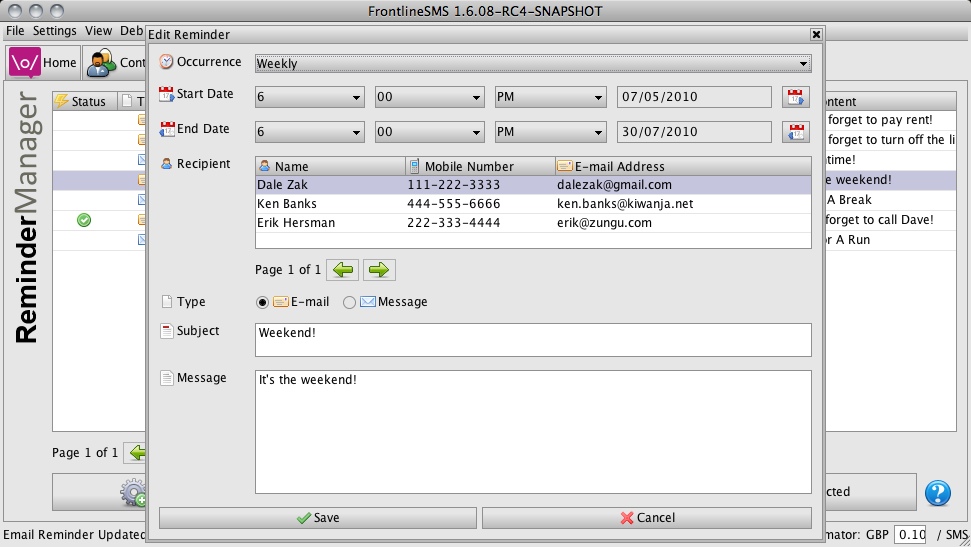Click 'A Break' reminder row in background
The image size is (971, 547).
pyautogui.click(x=890, y=200)
